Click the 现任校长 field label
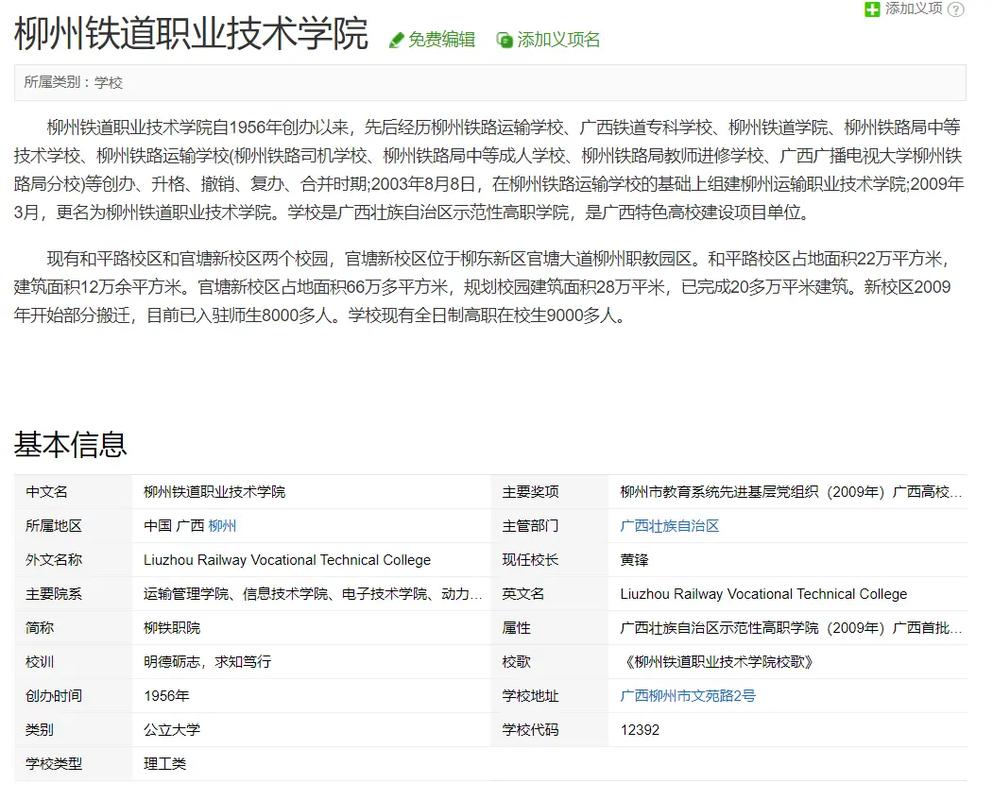 click(x=530, y=560)
